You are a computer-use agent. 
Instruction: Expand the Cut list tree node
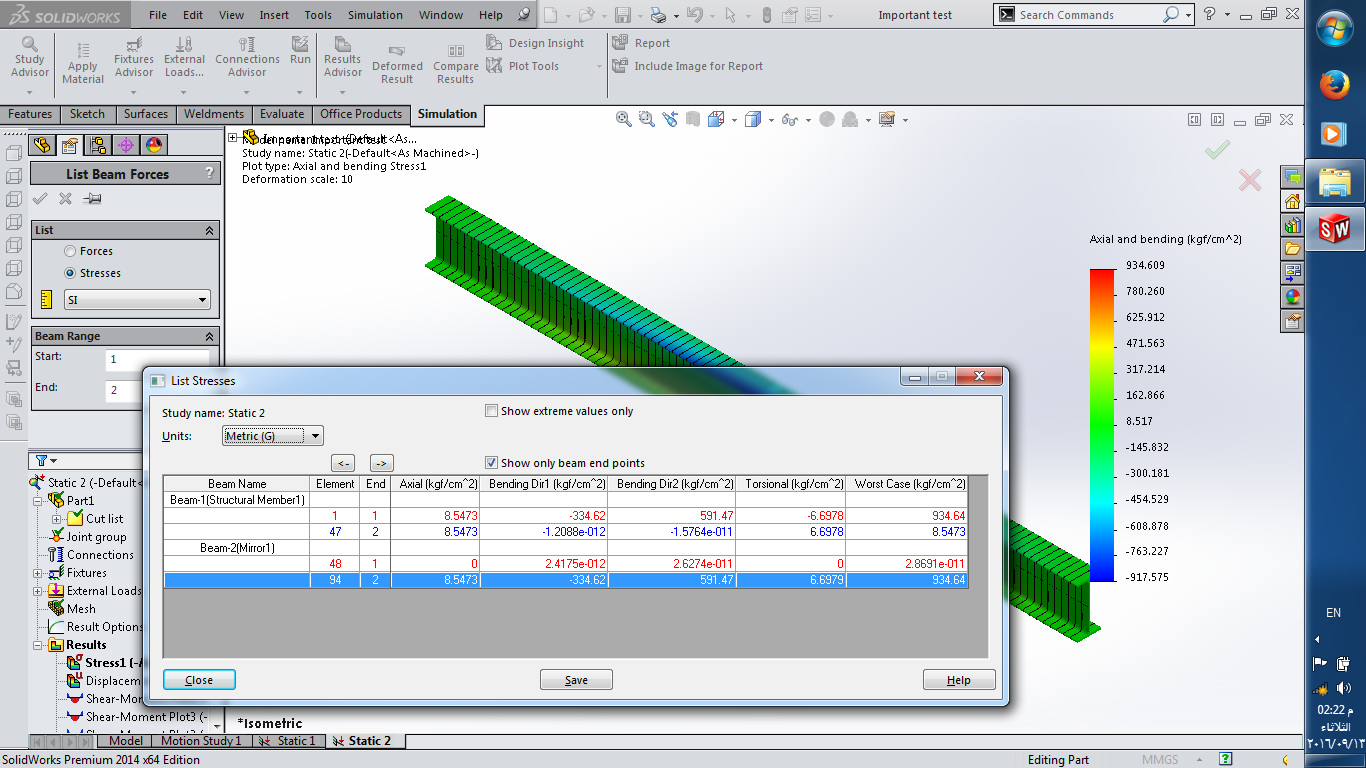click(57, 519)
